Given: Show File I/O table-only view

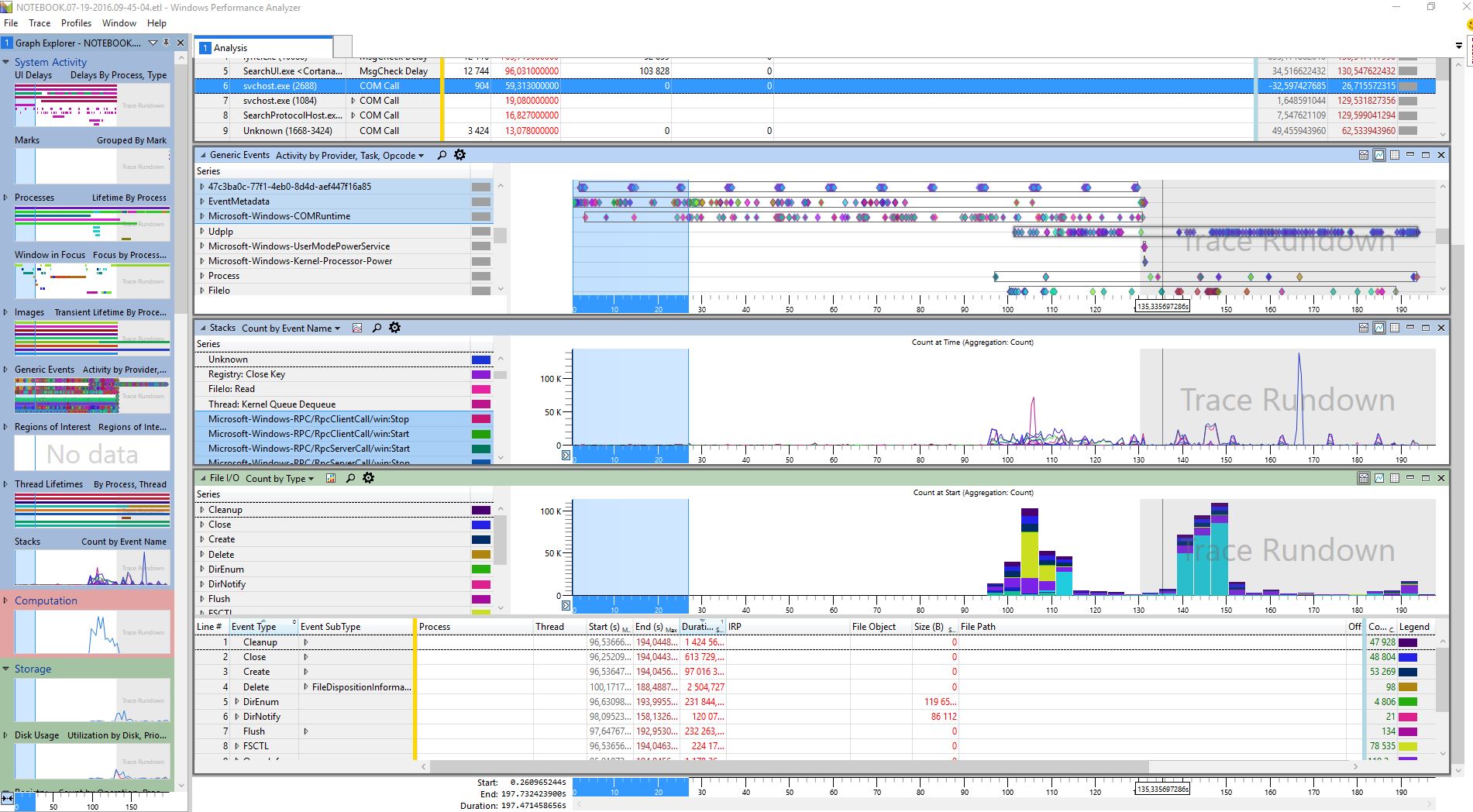Looking at the screenshot, I should pyautogui.click(x=1395, y=478).
